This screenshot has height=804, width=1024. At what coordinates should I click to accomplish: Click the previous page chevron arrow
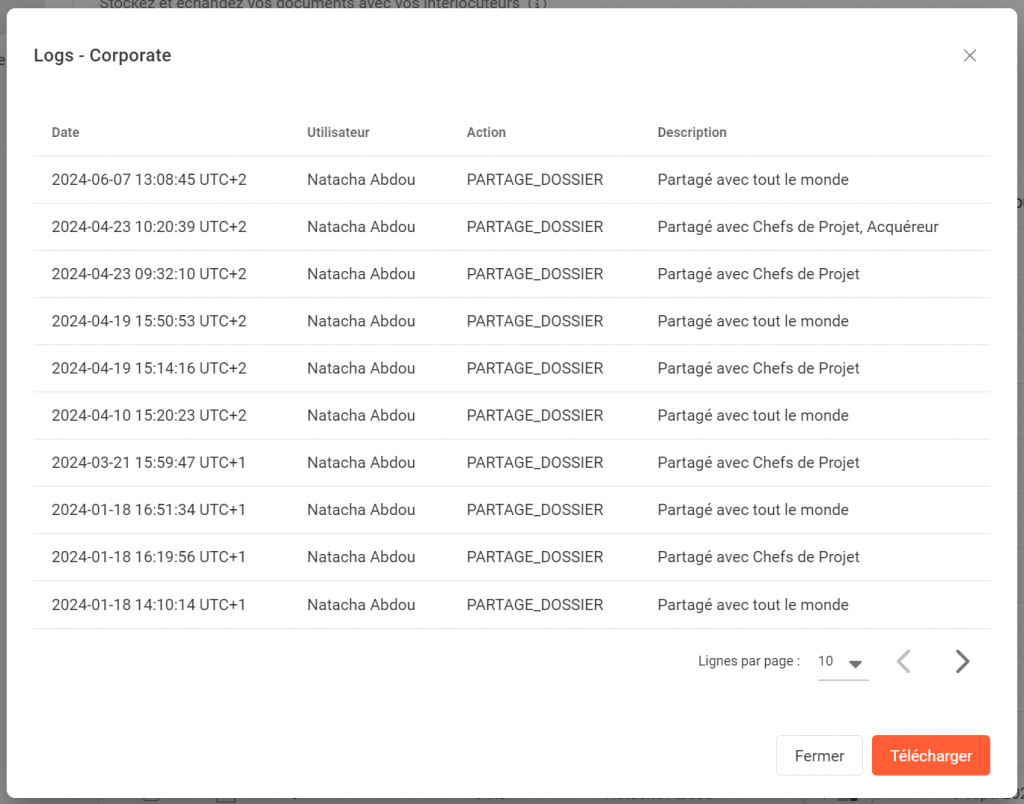[904, 661]
